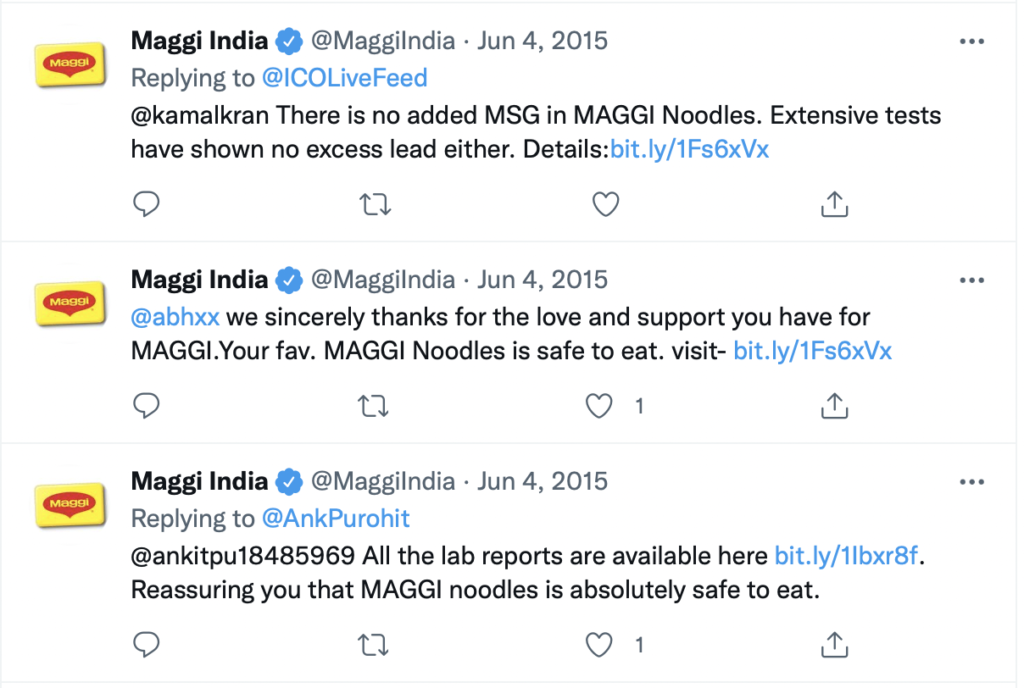Open the more options menu on the first tweet

[971, 40]
